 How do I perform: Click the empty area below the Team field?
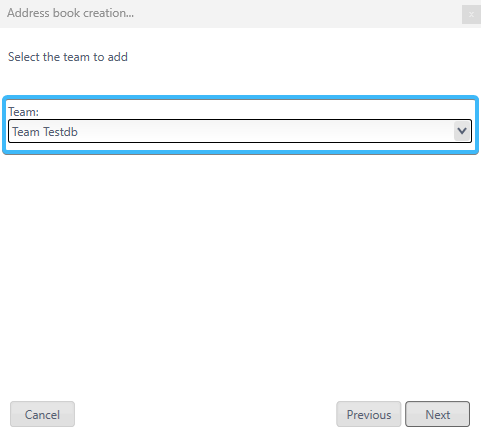click(240, 273)
